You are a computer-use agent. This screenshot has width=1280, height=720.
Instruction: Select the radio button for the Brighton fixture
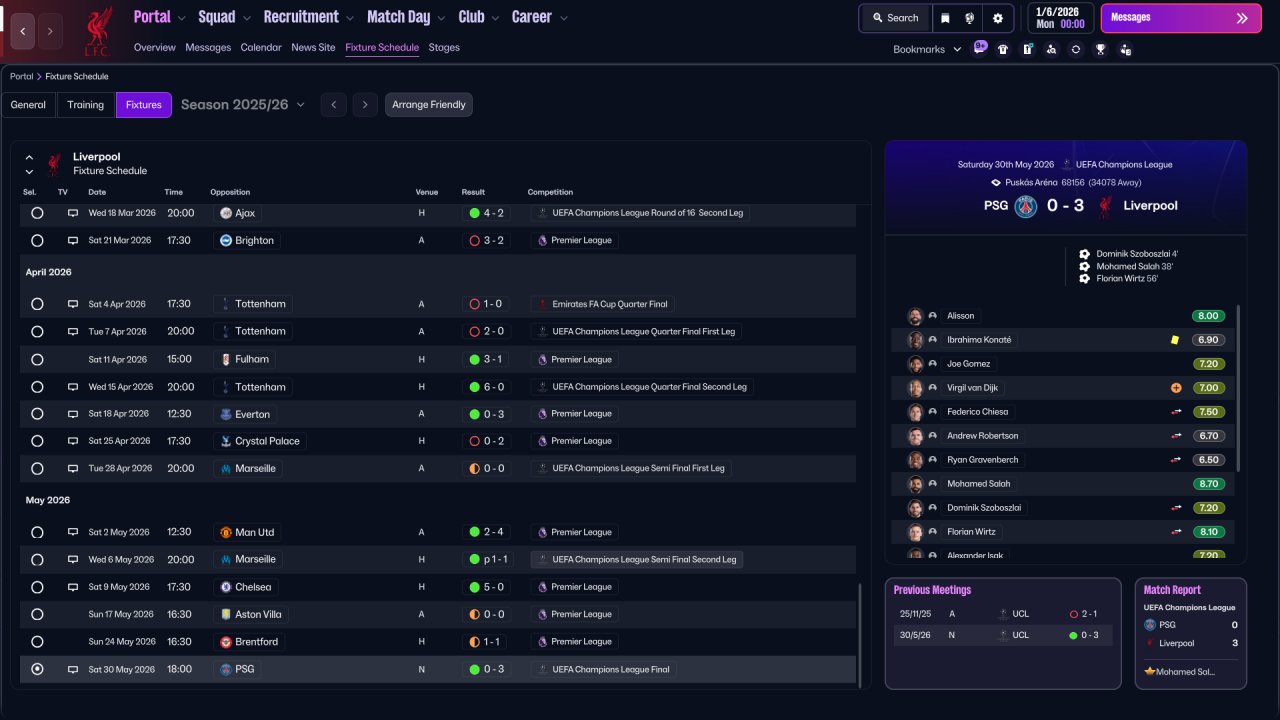click(x=37, y=240)
